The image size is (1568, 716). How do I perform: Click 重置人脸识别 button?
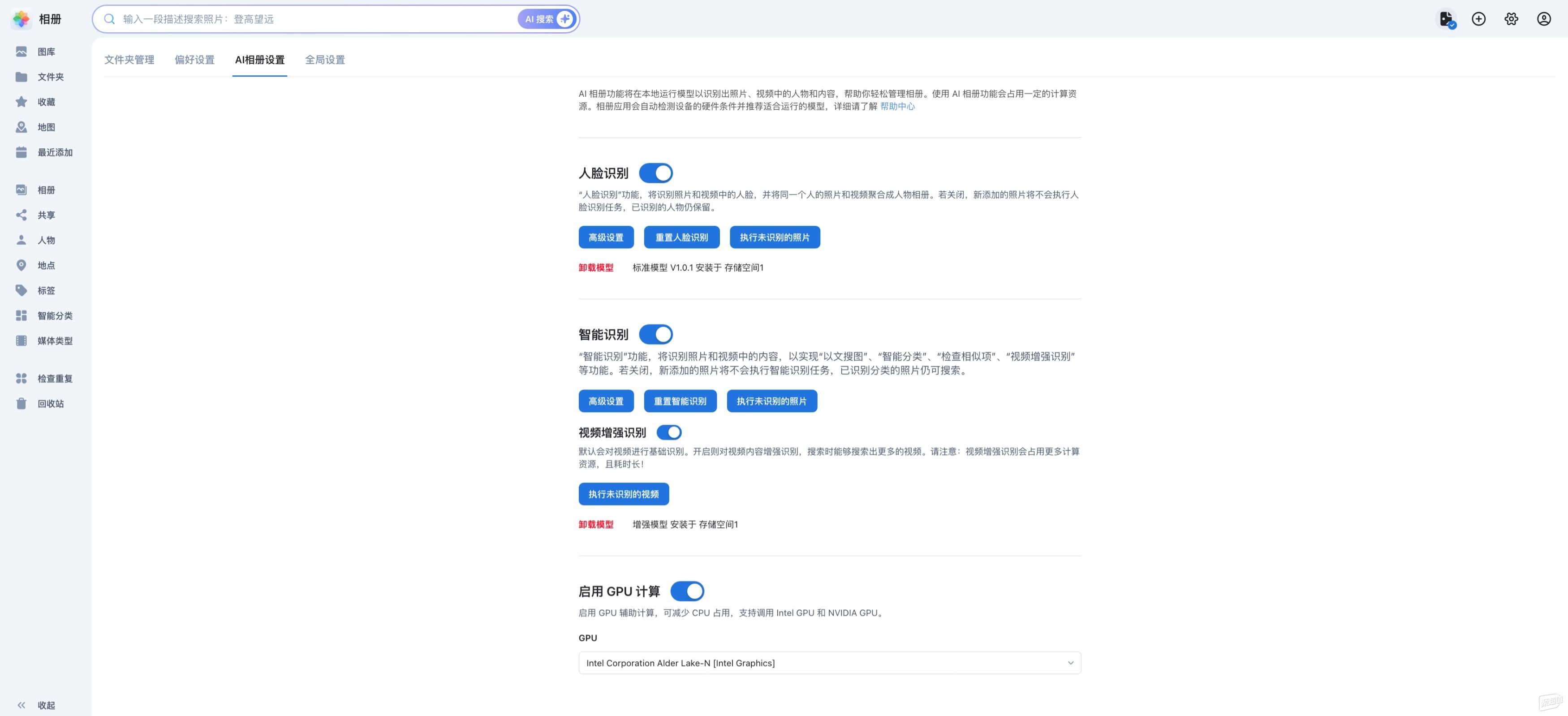(x=681, y=237)
